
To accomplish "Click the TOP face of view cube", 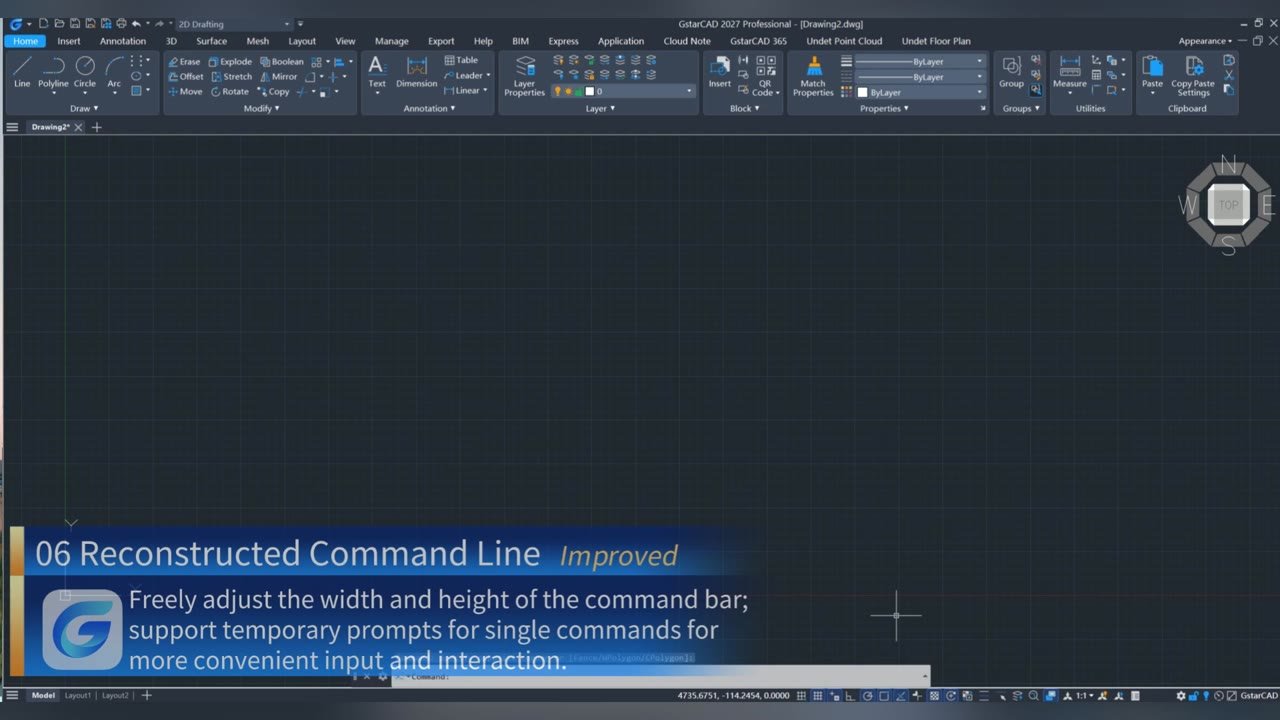I will click(1228, 205).
